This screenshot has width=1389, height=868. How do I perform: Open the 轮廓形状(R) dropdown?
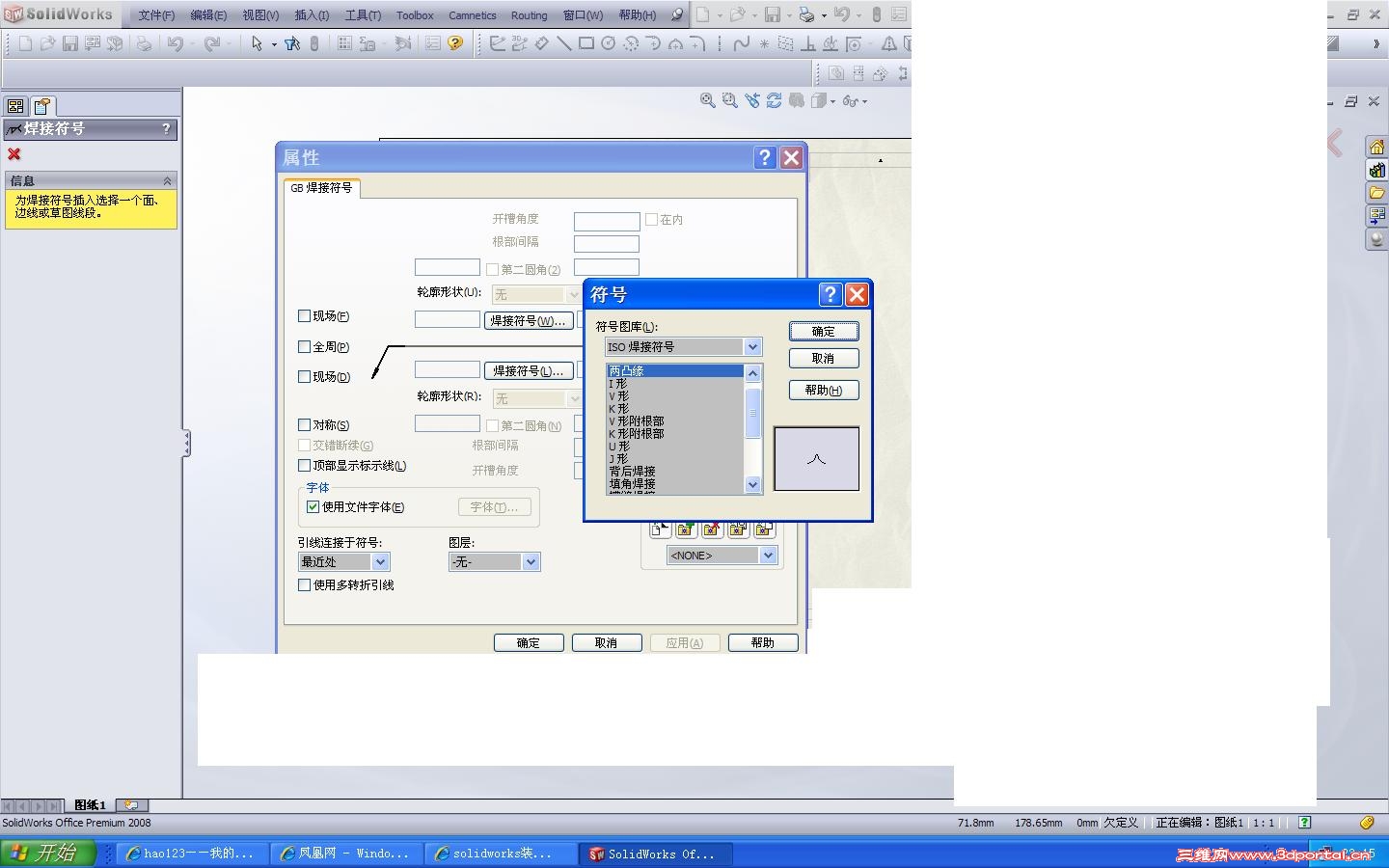click(x=574, y=399)
